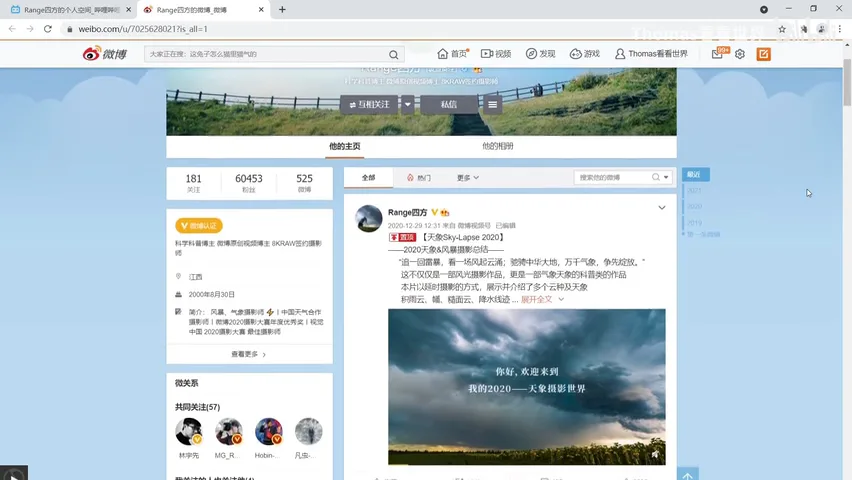Open the 共同关注(57) mutual follows link

pyautogui.click(x=197, y=407)
